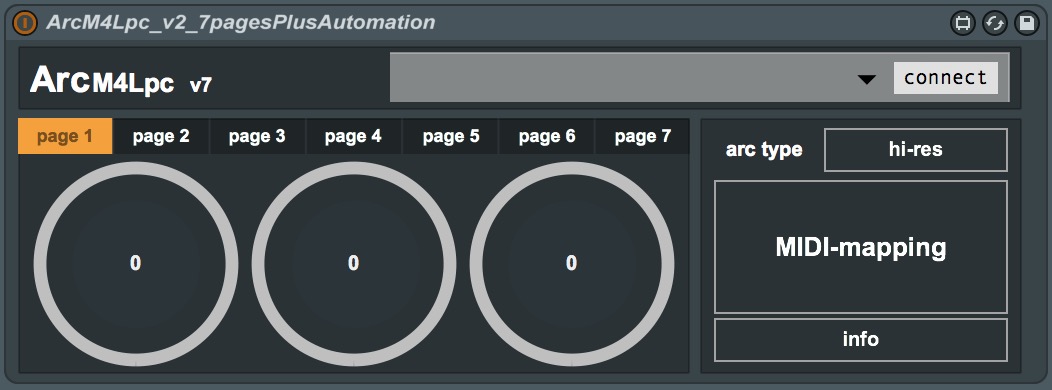Switch to page 3 tab
The width and height of the screenshot is (1052, 390).
258,136
